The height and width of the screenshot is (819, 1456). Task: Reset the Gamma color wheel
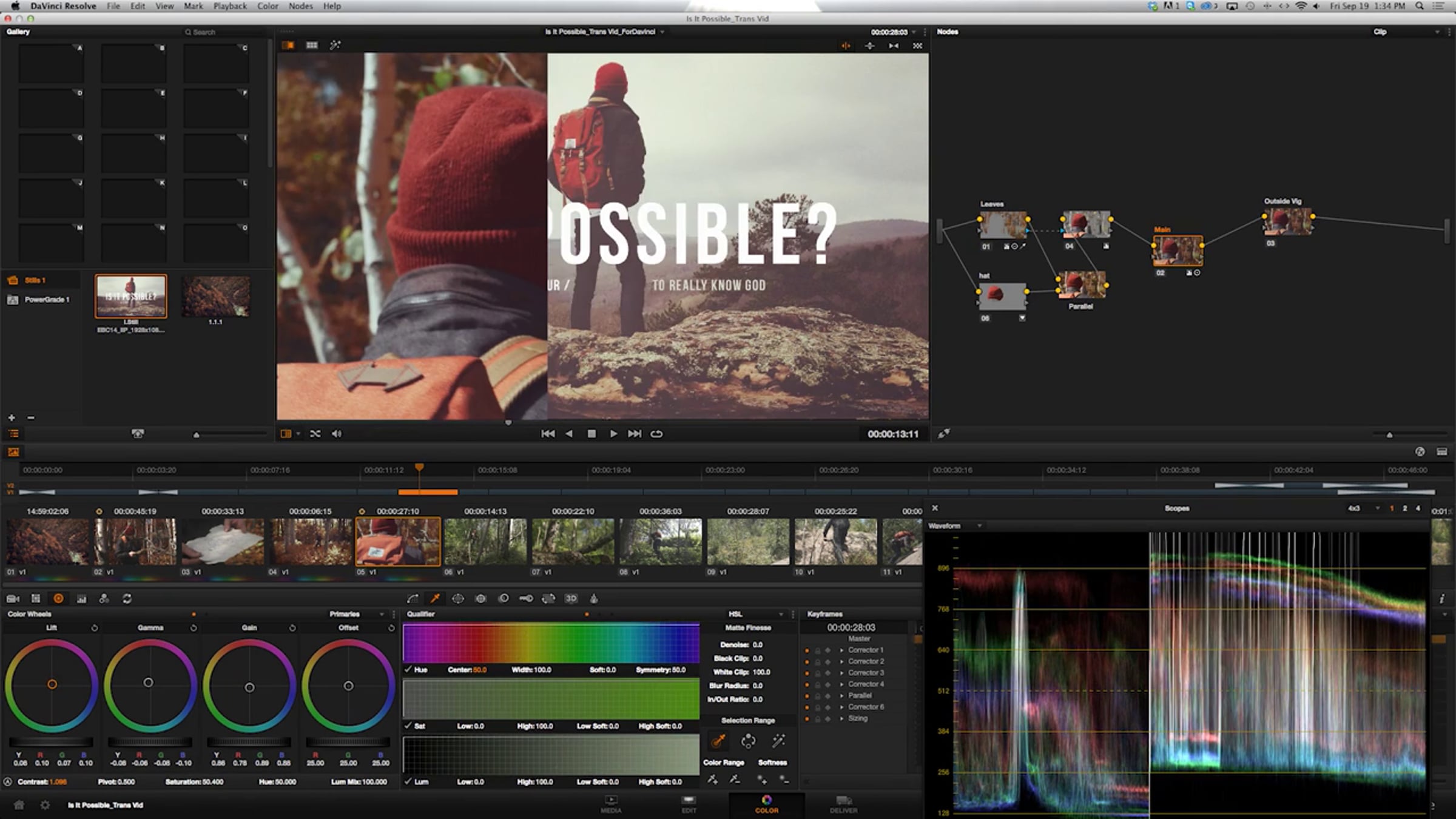coord(194,628)
